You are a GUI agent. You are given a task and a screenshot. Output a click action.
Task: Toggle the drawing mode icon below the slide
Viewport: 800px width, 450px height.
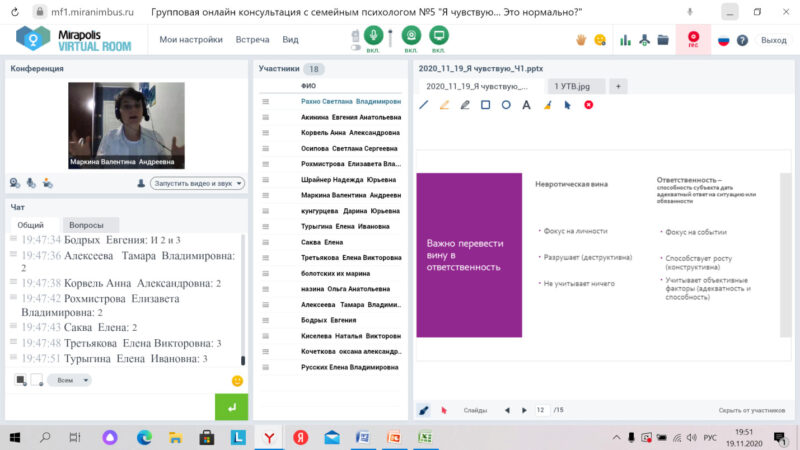click(x=423, y=410)
